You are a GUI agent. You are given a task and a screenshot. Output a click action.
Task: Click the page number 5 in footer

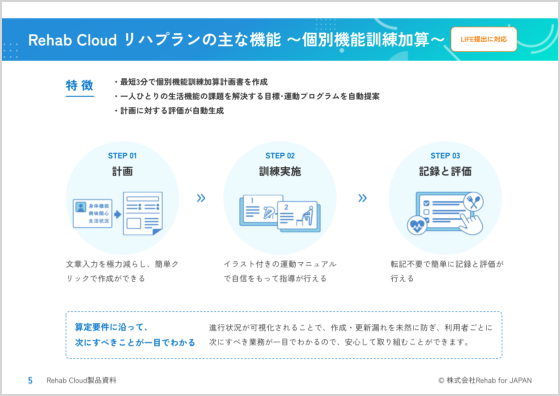click(30, 381)
